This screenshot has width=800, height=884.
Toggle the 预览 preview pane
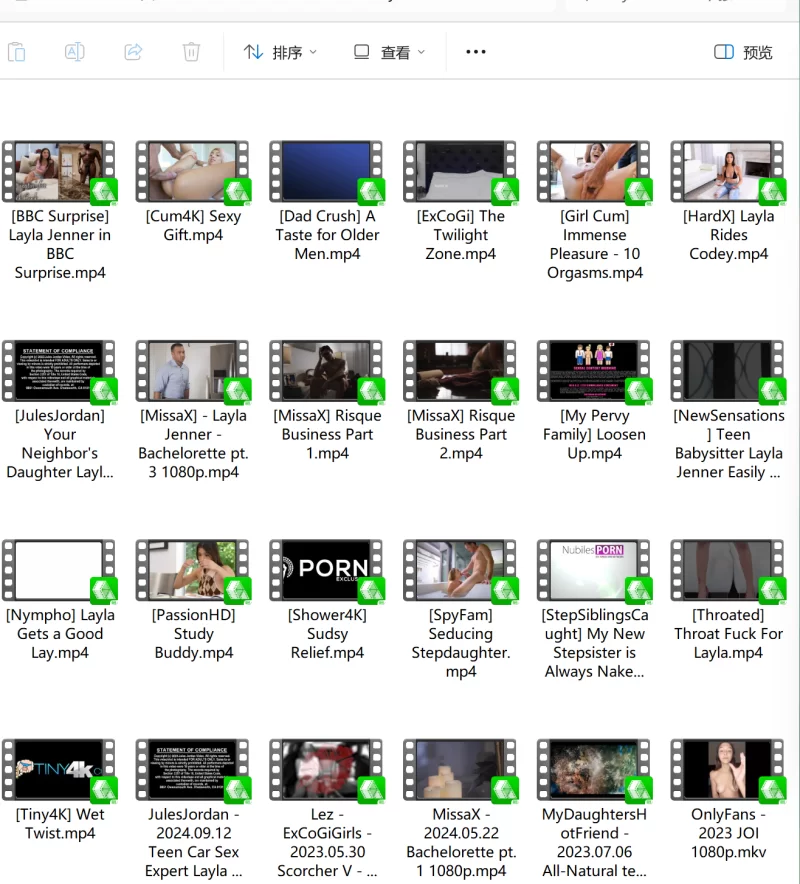point(743,52)
